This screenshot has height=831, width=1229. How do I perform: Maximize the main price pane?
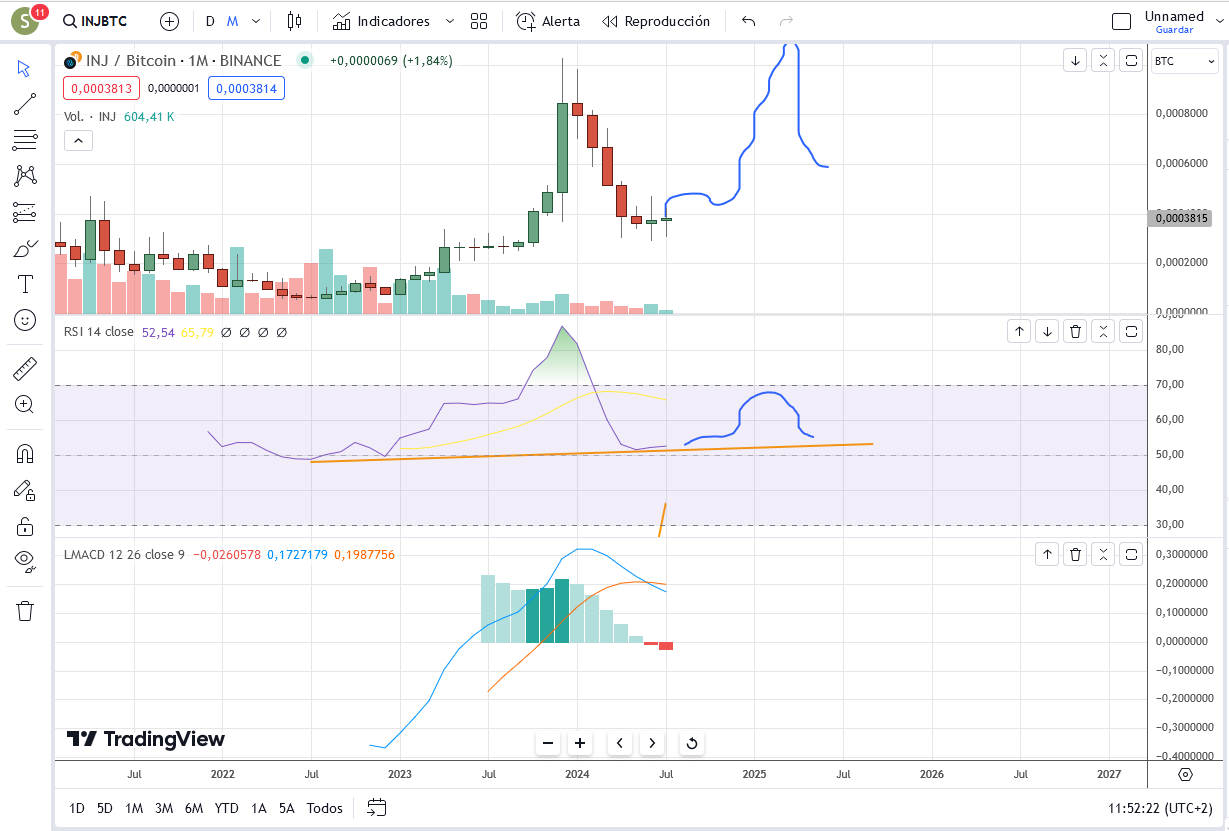1131,60
